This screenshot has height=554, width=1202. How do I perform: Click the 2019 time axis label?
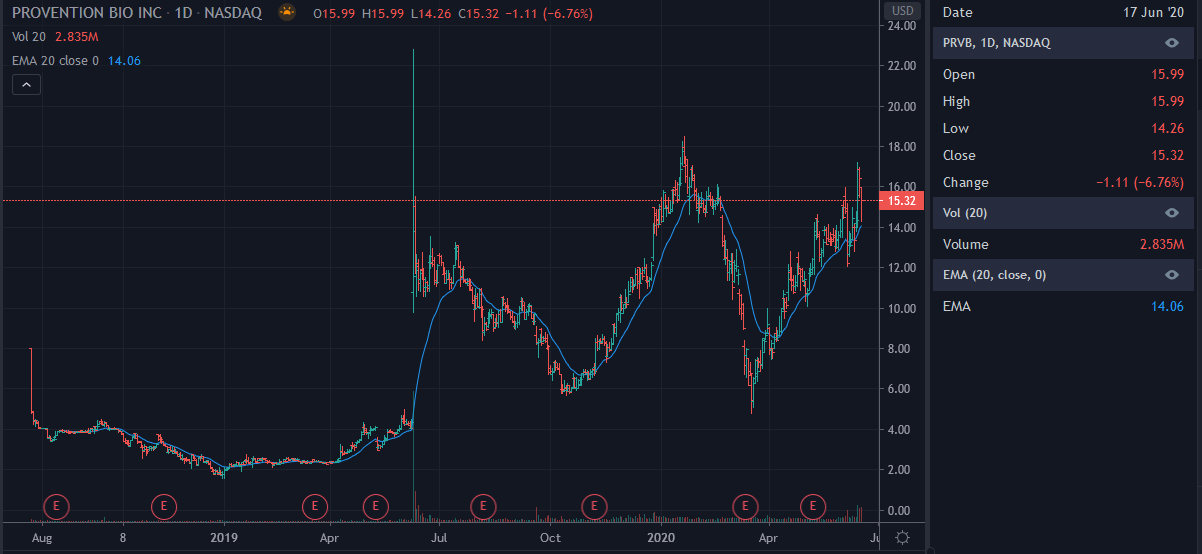[x=223, y=538]
